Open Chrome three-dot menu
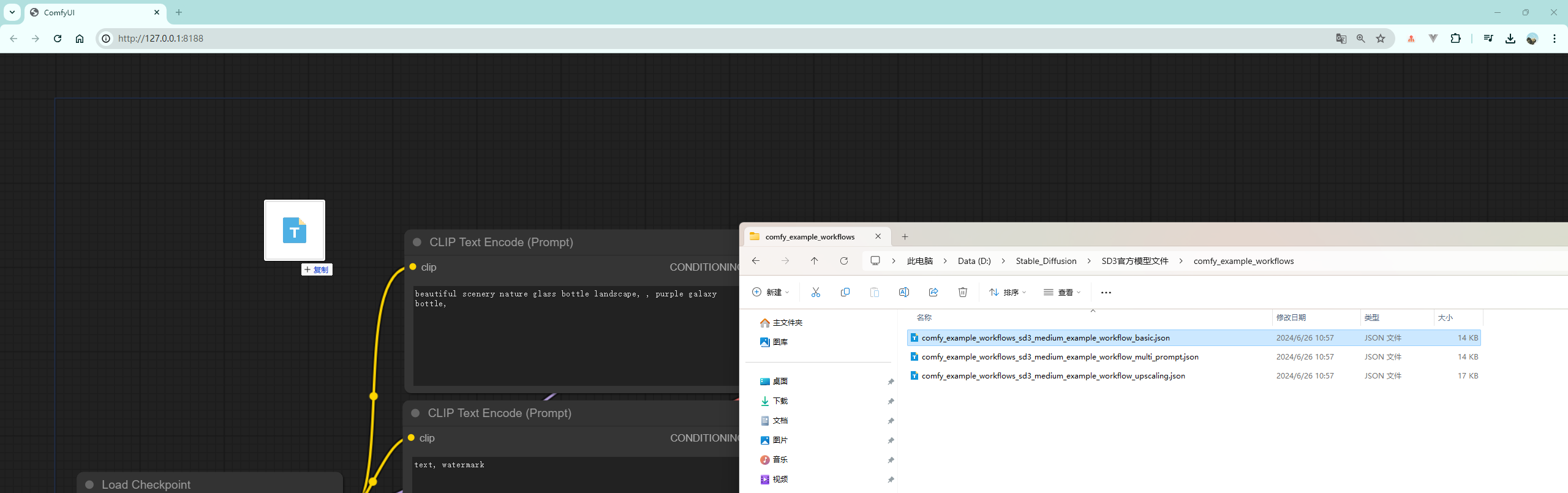This screenshot has width=1568, height=493. pos(1555,39)
